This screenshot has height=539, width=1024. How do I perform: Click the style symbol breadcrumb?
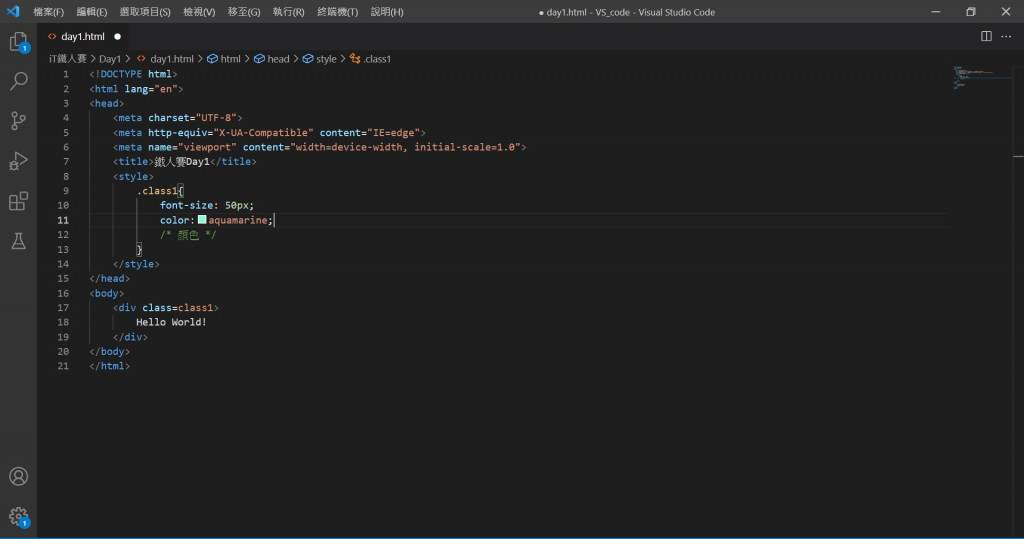[319, 59]
